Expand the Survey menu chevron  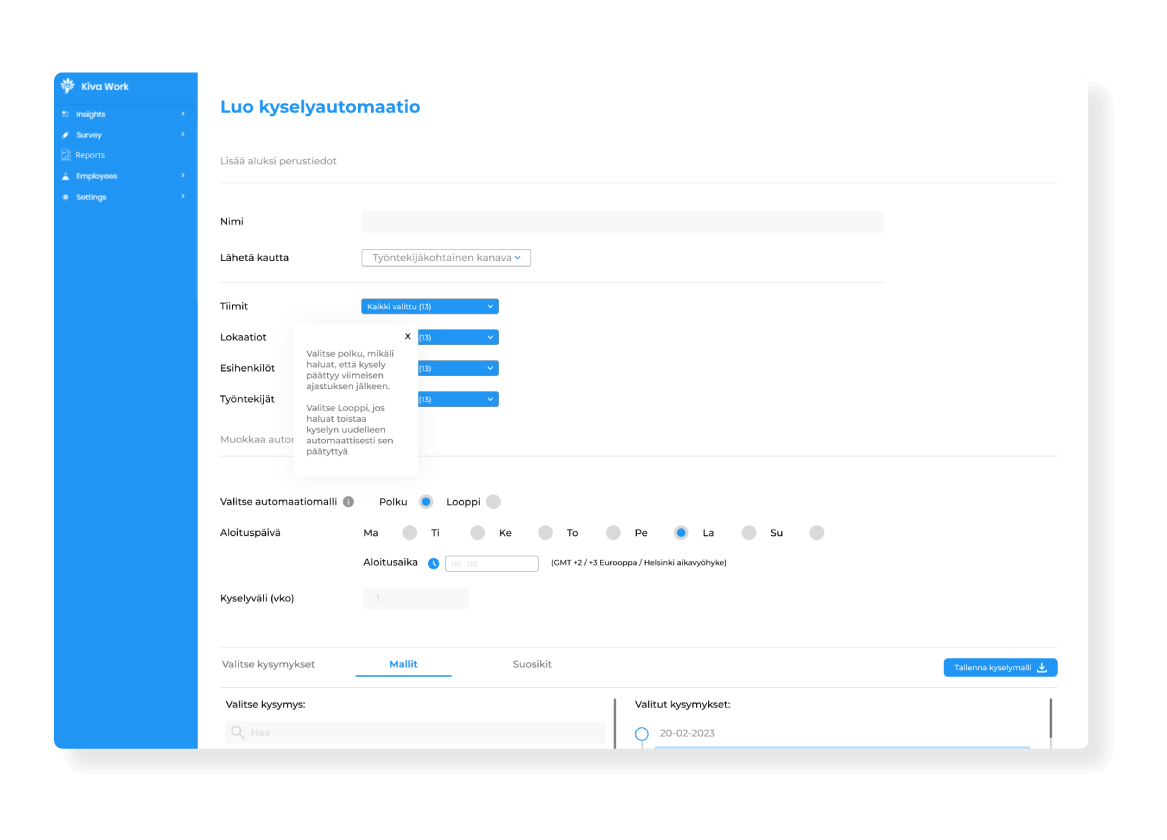[183, 135]
